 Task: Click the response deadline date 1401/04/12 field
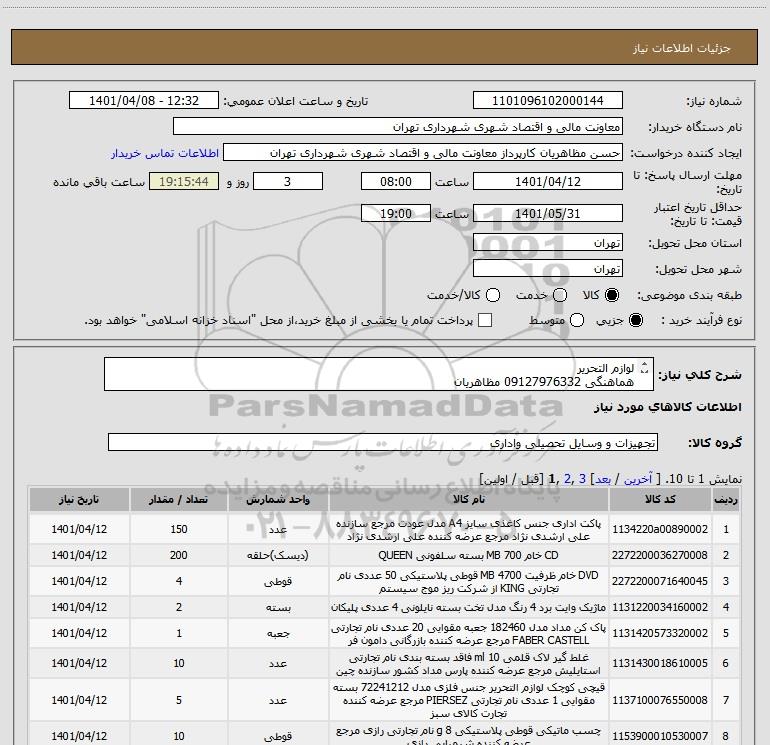pyautogui.click(x=548, y=181)
